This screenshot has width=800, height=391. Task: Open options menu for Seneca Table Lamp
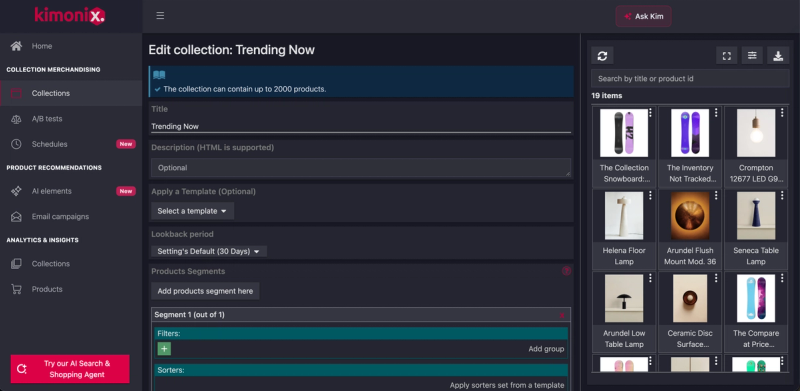point(782,196)
